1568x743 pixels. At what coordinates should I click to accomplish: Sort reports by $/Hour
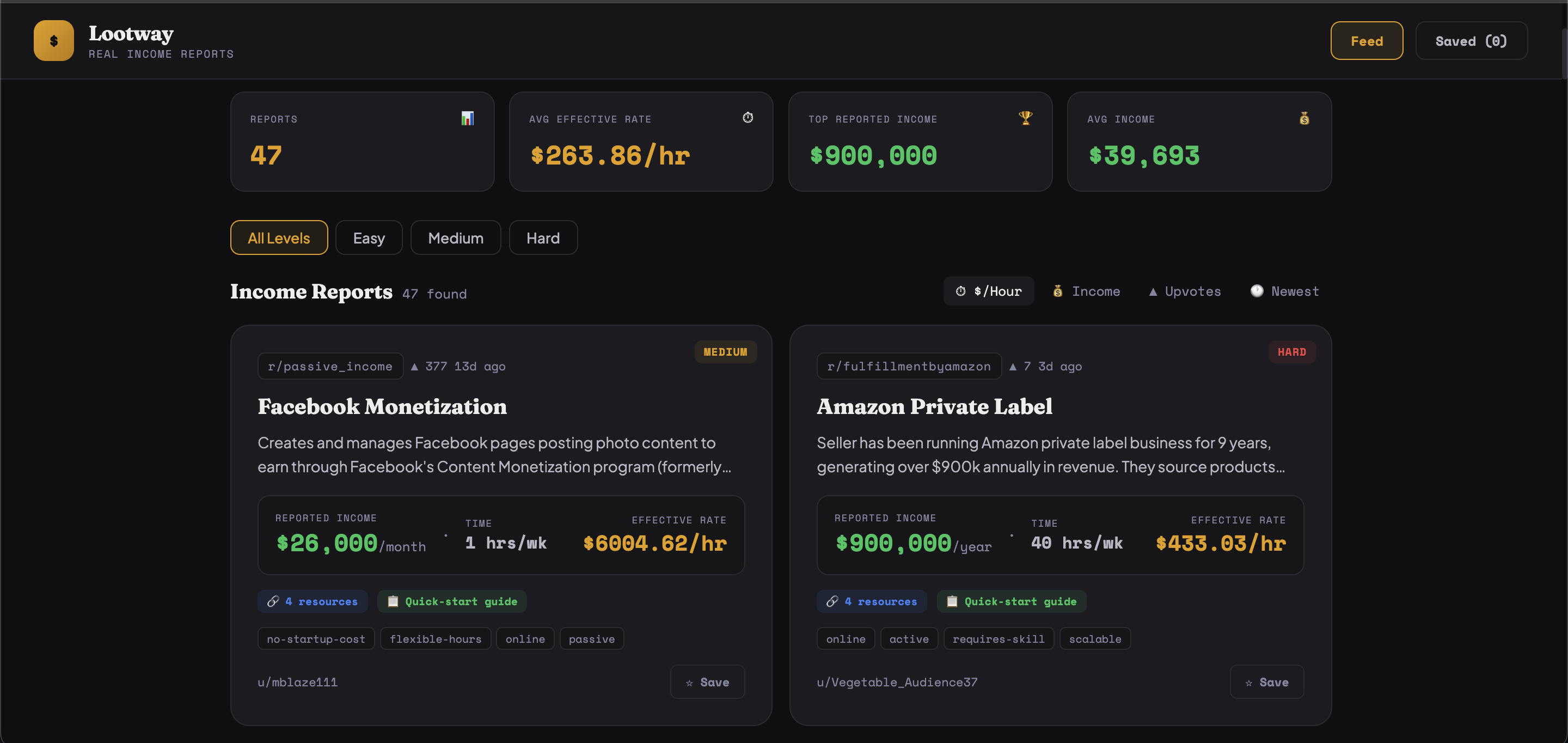pos(989,291)
